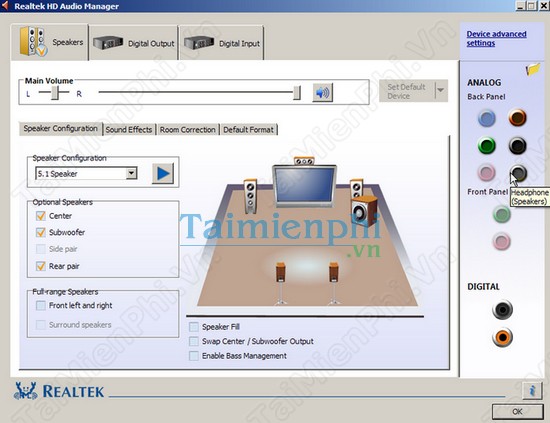Viewport: 550px width, 423px height.
Task: Uncheck the Rear pair checkbox
Action: (41, 266)
